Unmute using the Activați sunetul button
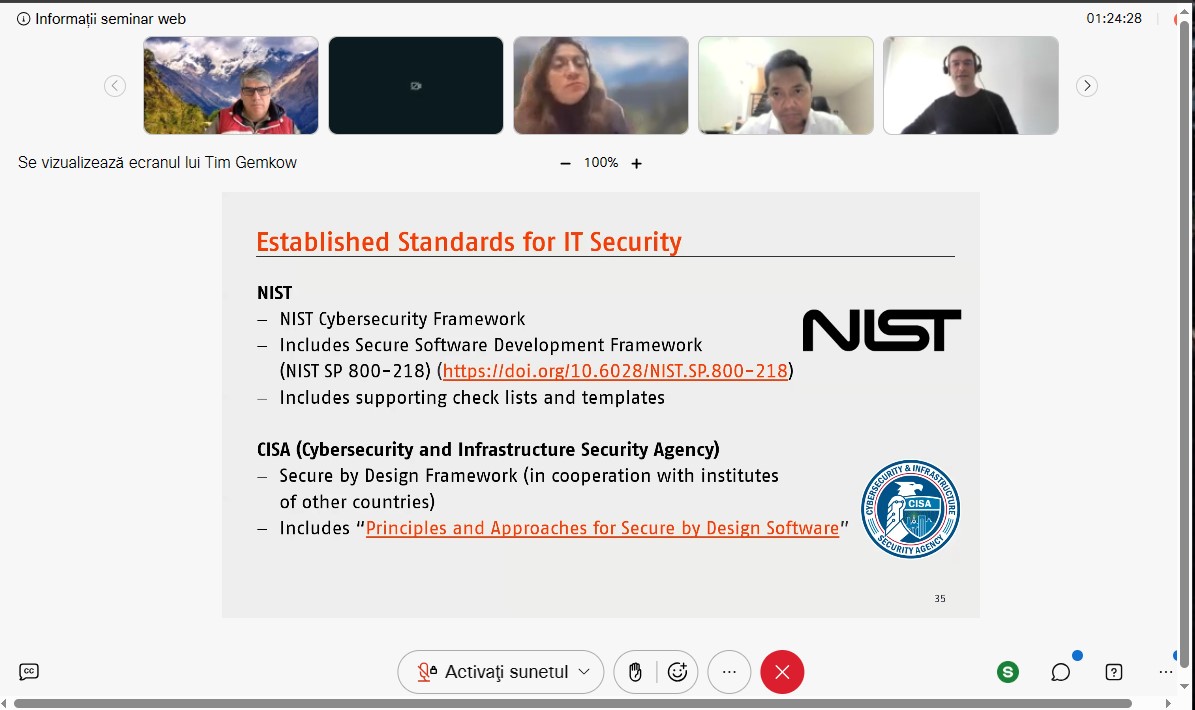The width and height of the screenshot is (1195, 710). [494, 672]
